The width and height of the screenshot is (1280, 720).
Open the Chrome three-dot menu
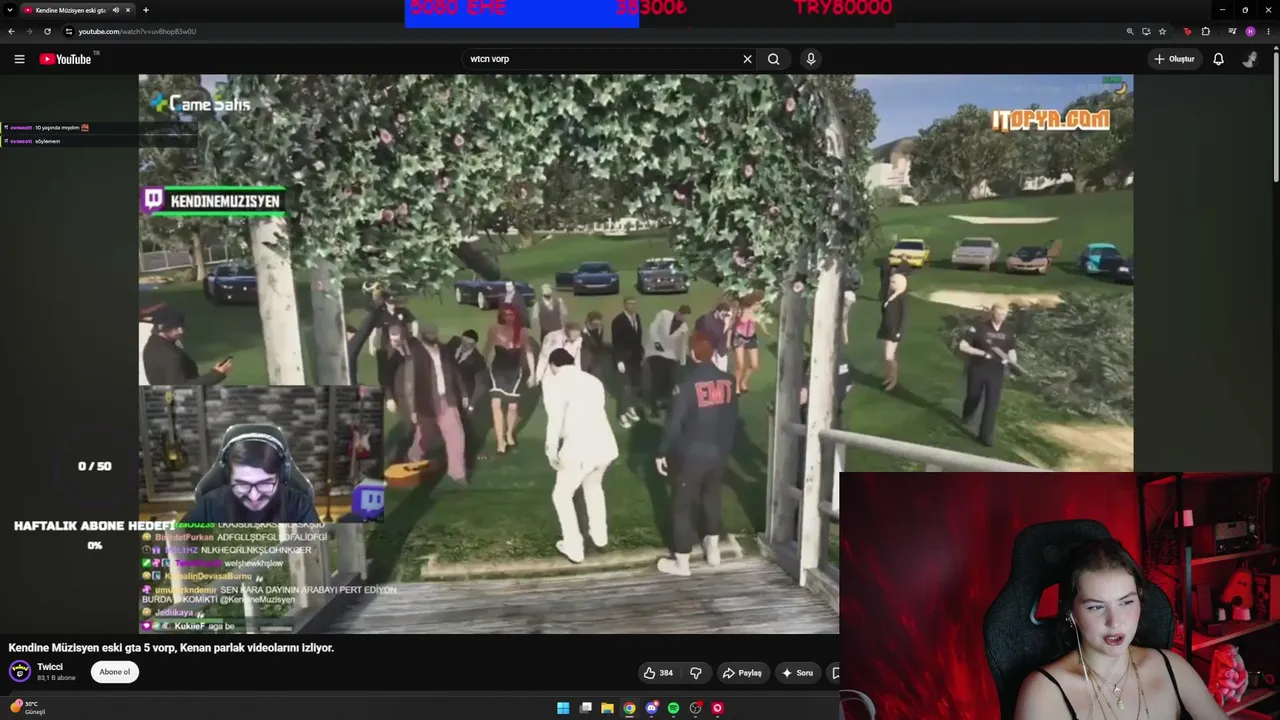(x=1268, y=31)
